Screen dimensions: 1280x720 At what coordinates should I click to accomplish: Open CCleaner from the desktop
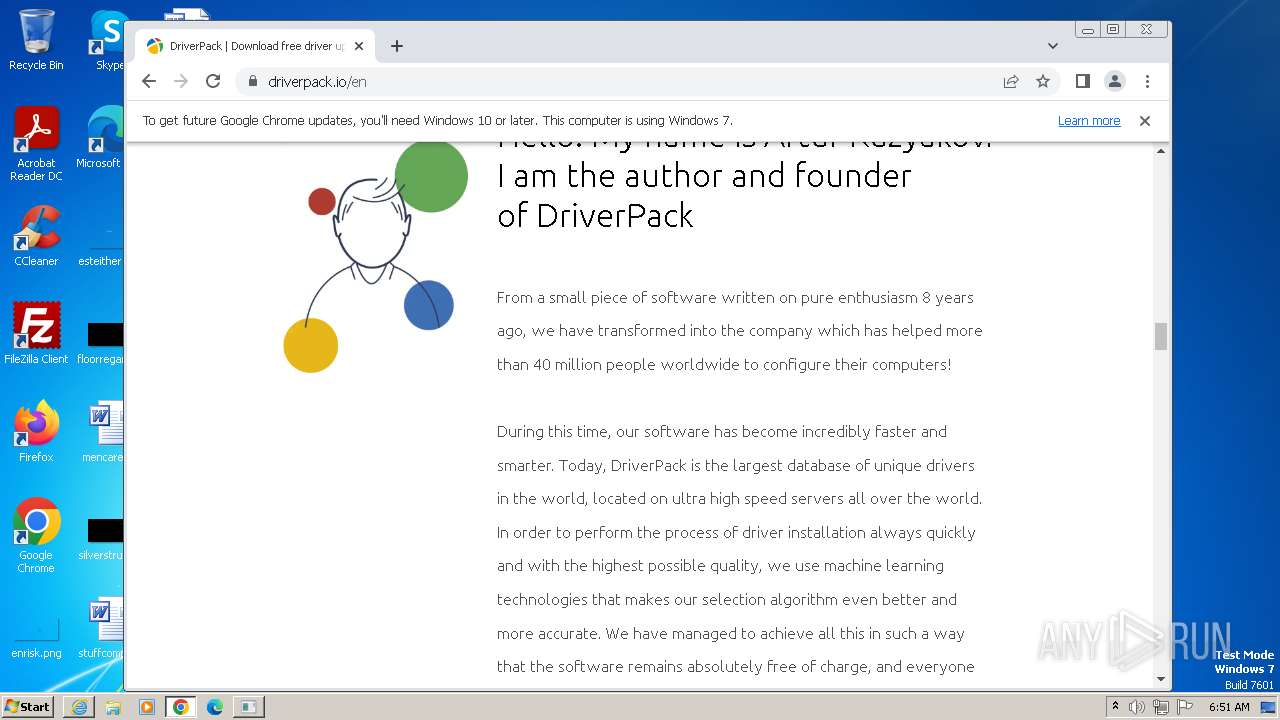(x=36, y=236)
